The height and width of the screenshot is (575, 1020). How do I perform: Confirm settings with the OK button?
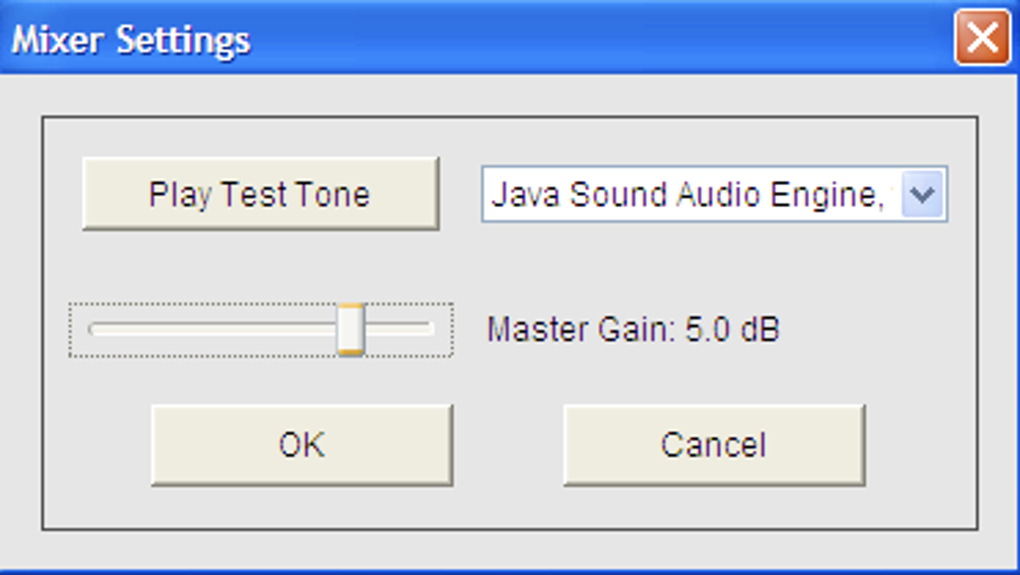coord(302,446)
